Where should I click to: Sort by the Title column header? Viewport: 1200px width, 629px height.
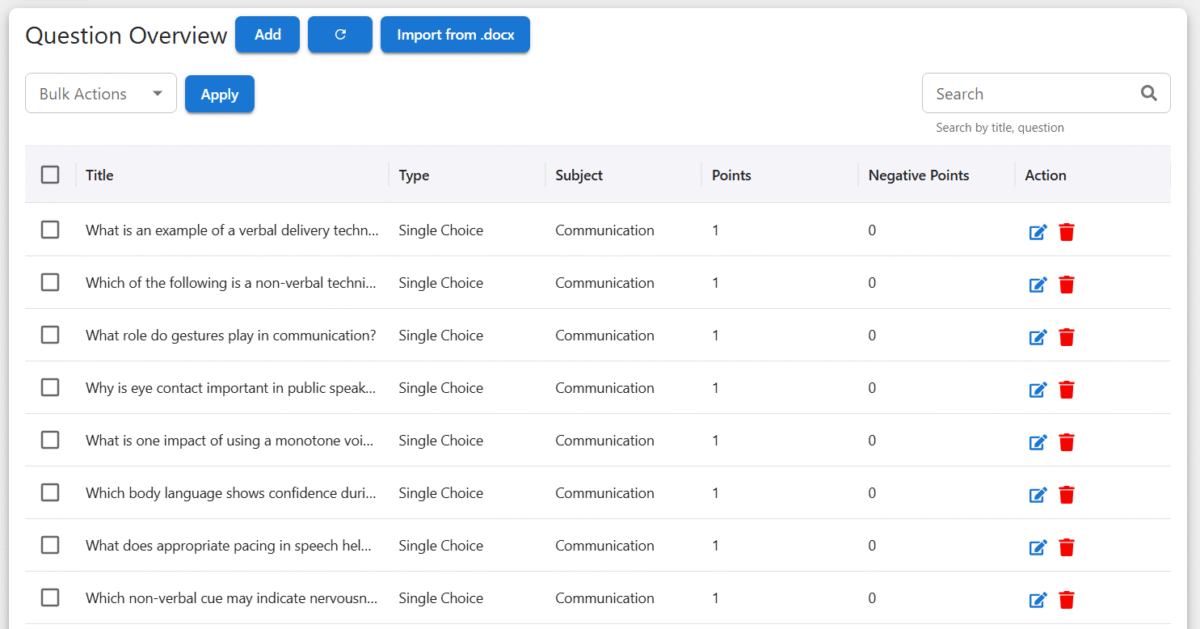tap(100, 175)
